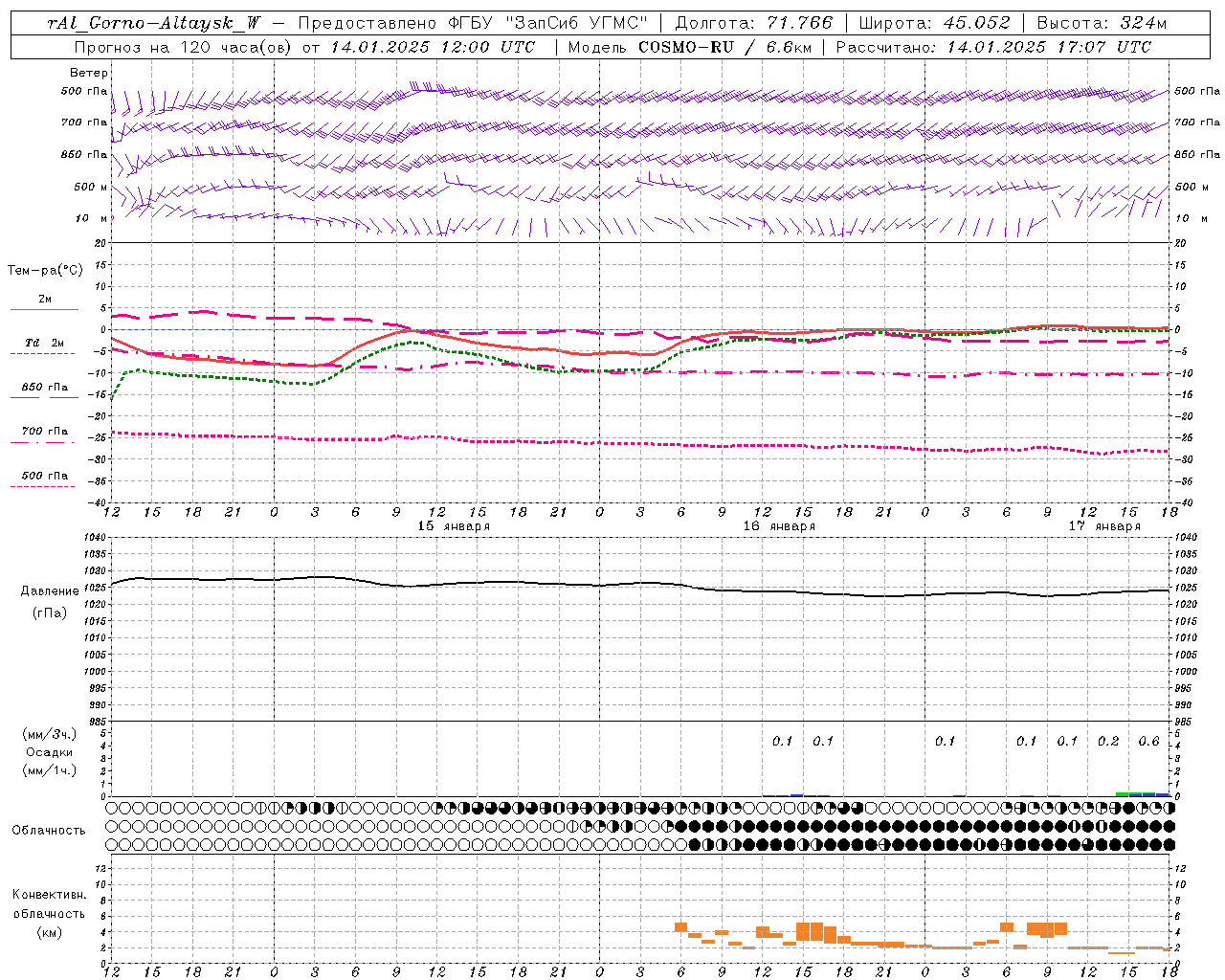This screenshot has height=980, width=1225.
Task: Click the left 850 гПа wind level label
Action: click(84, 154)
